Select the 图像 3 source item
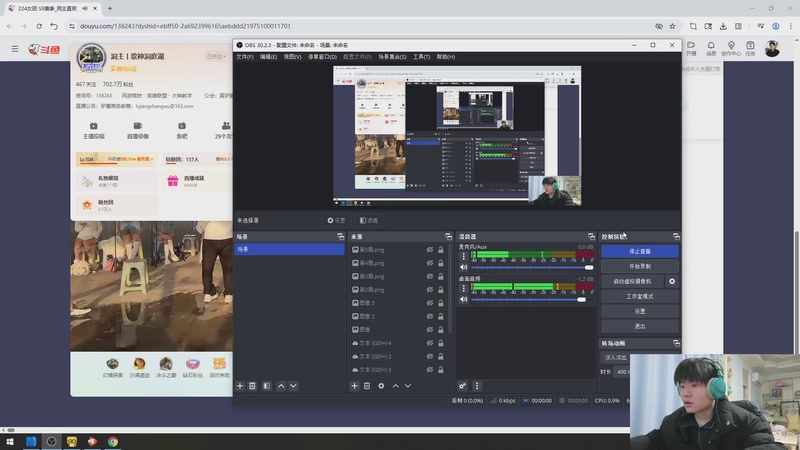The image size is (800, 450). pos(366,303)
